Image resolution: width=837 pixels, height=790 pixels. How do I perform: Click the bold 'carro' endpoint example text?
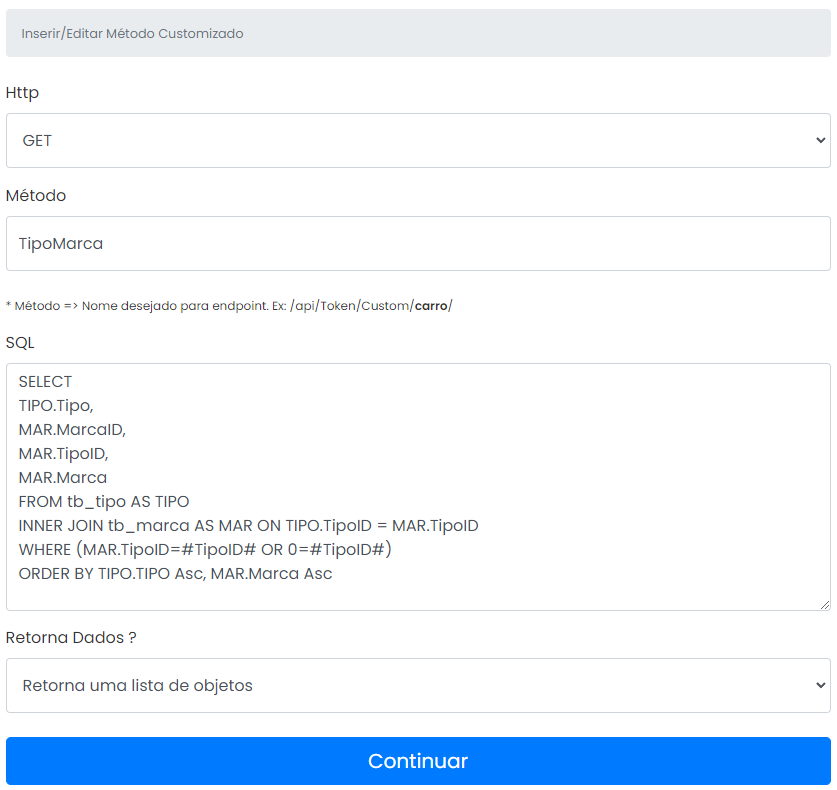[x=431, y=306]
